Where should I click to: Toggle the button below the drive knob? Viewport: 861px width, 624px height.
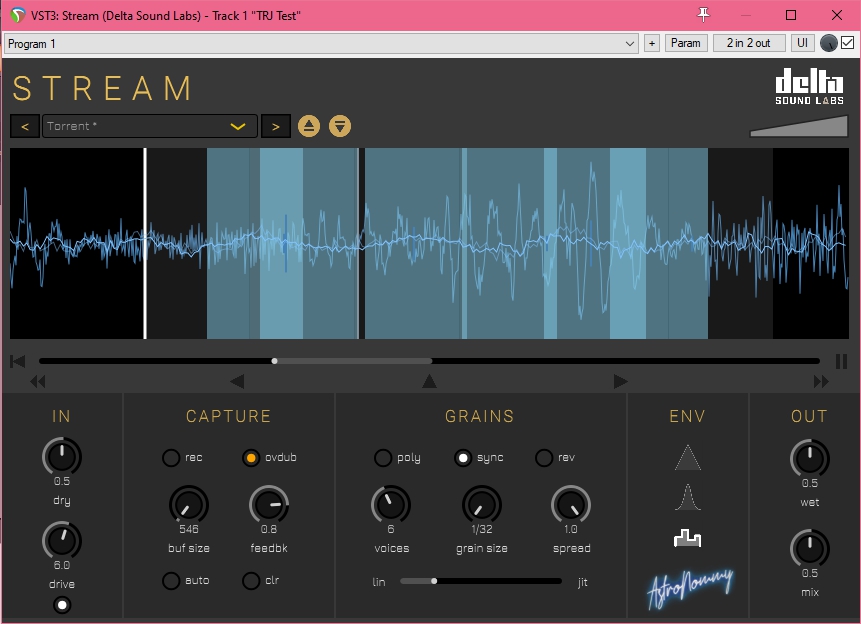pyautogui.click(x=62, y=605)
